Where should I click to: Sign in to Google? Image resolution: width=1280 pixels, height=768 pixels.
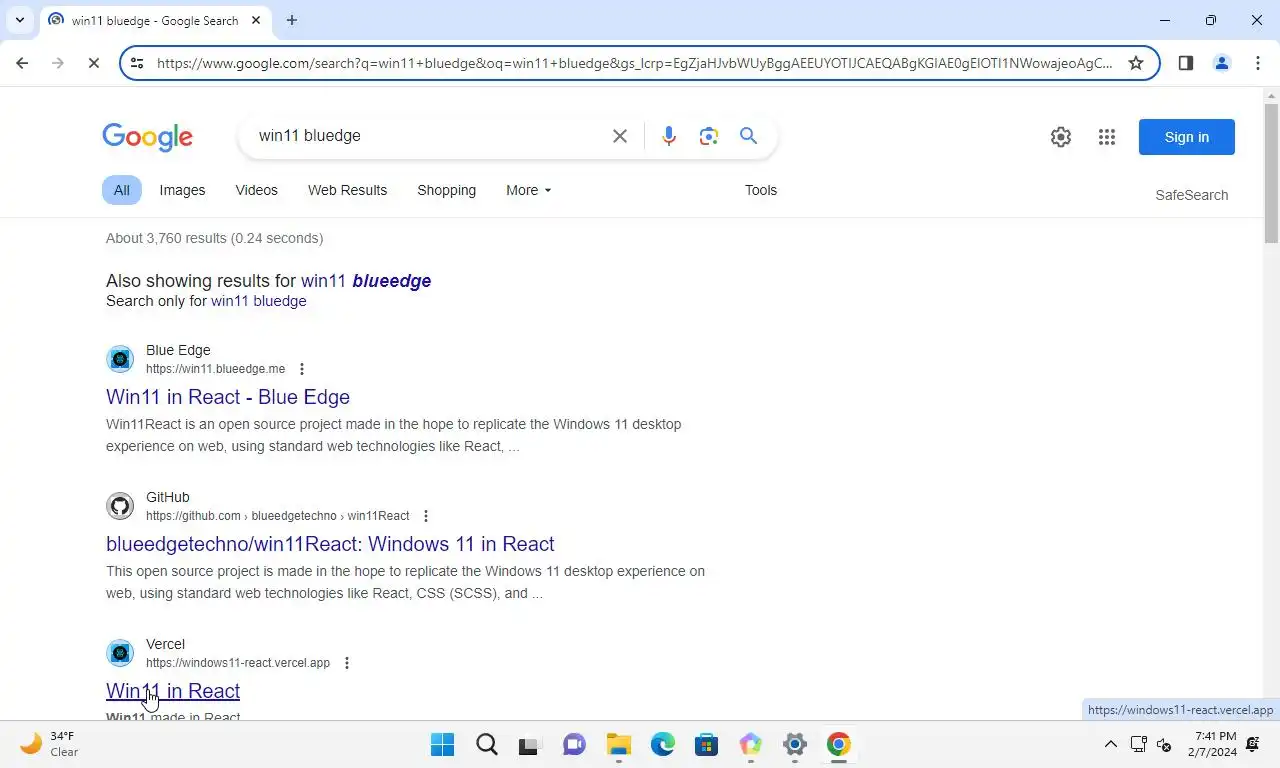pyautogui.click(x=1187, y=137)
